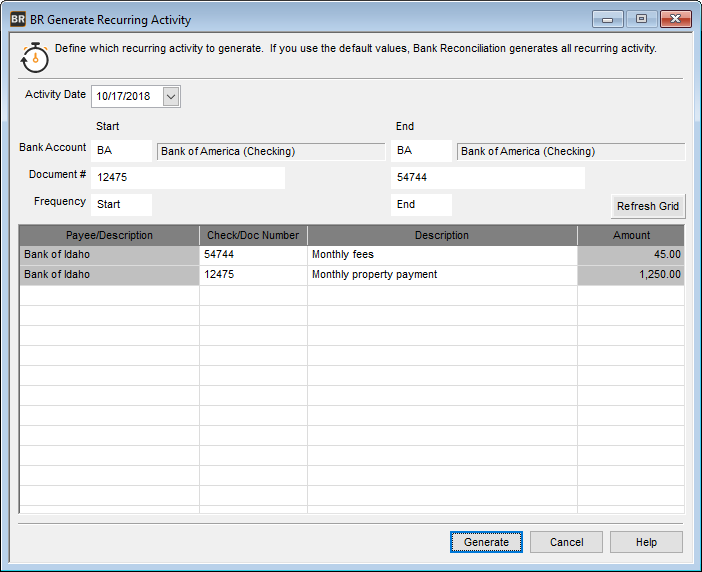
Task: Minimize the BR Generate Recurring Activity window
Action: coord(608,19)
